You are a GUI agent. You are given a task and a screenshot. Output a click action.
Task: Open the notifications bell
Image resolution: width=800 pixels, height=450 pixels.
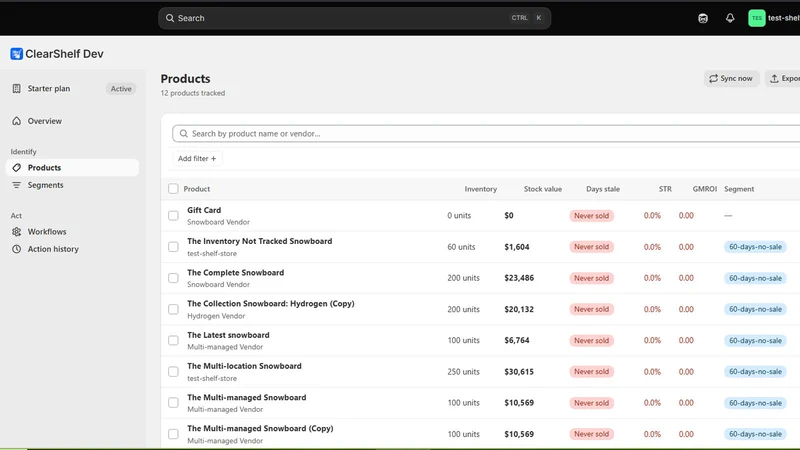point(730,18)
